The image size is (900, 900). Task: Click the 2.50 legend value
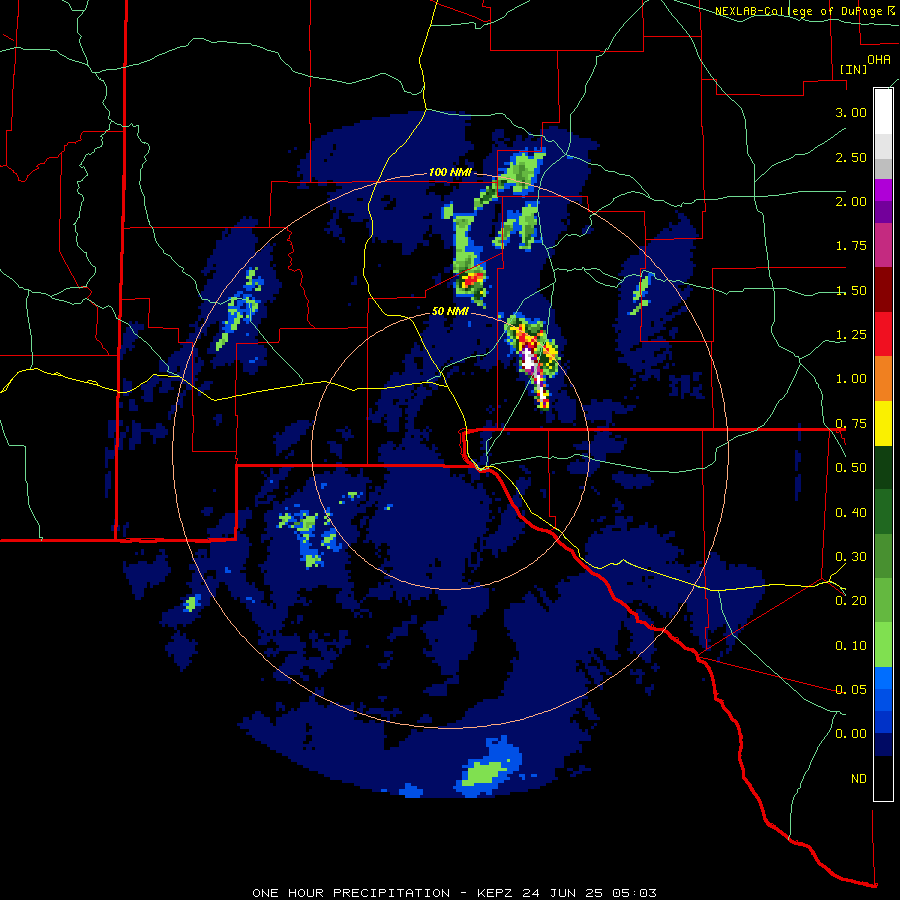851,157
